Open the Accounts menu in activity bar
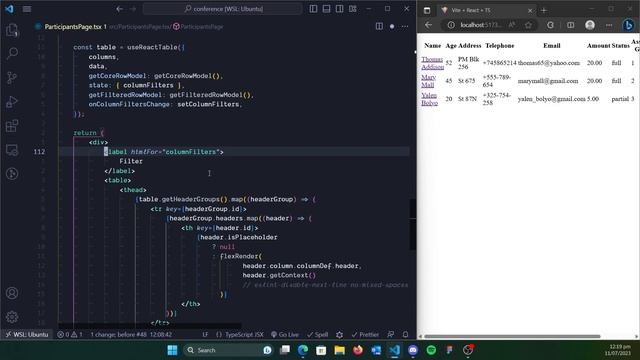The image size is (640, 360). (x=12, y=293)
